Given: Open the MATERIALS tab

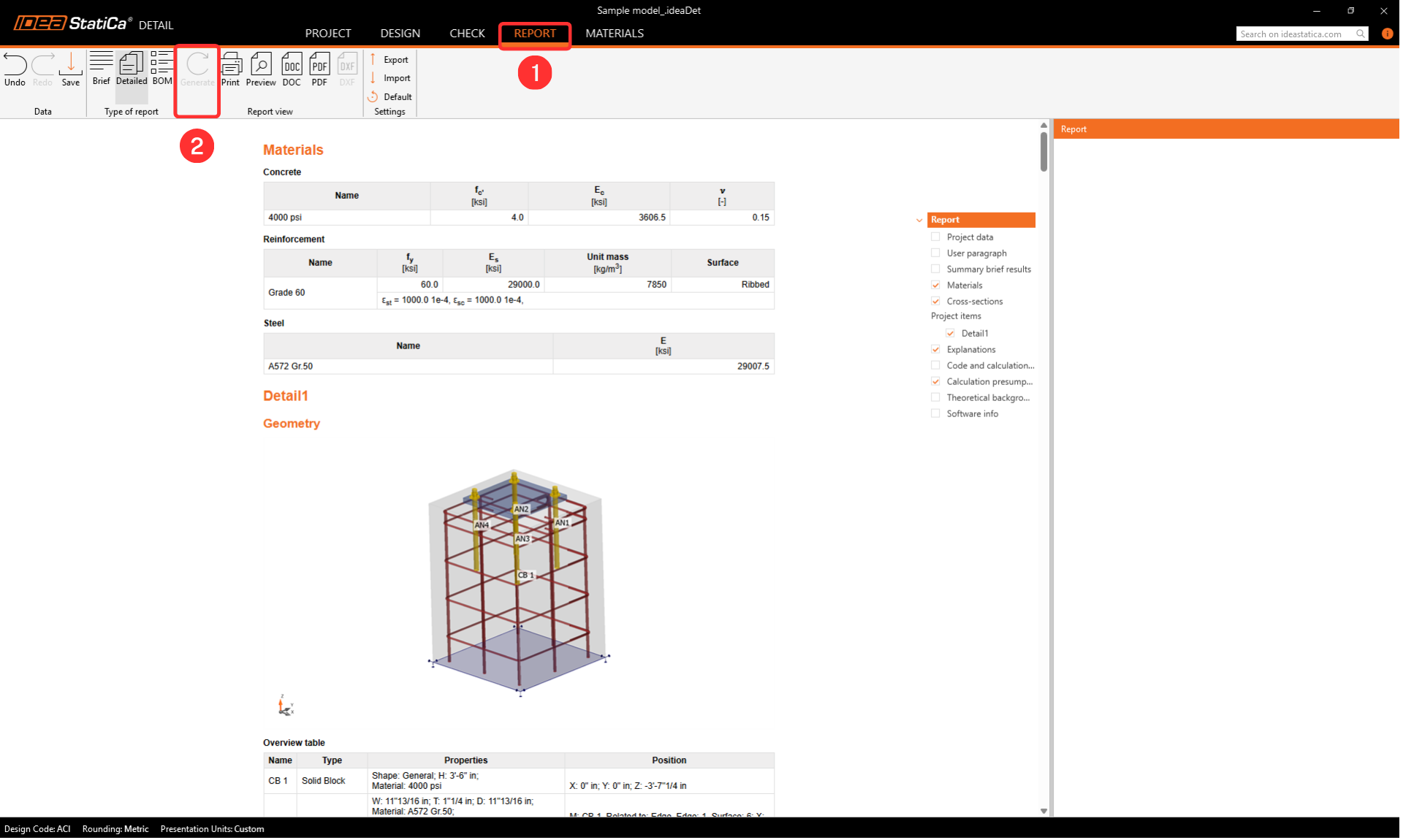Looking at the screenshot, I should click(x=614, y=34).
